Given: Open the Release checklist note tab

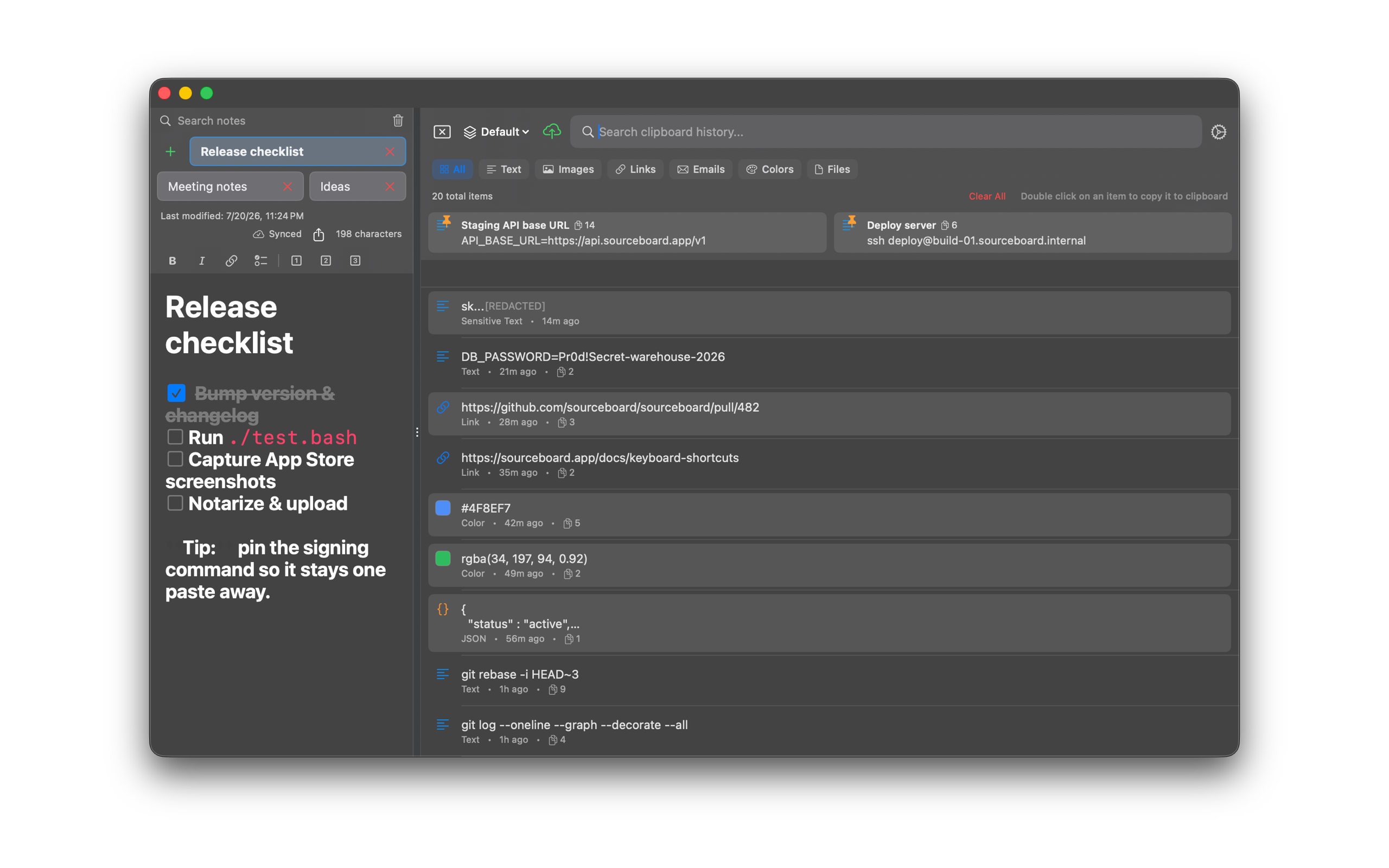Looking at the screenshot, I should click(x=298, y=151).
